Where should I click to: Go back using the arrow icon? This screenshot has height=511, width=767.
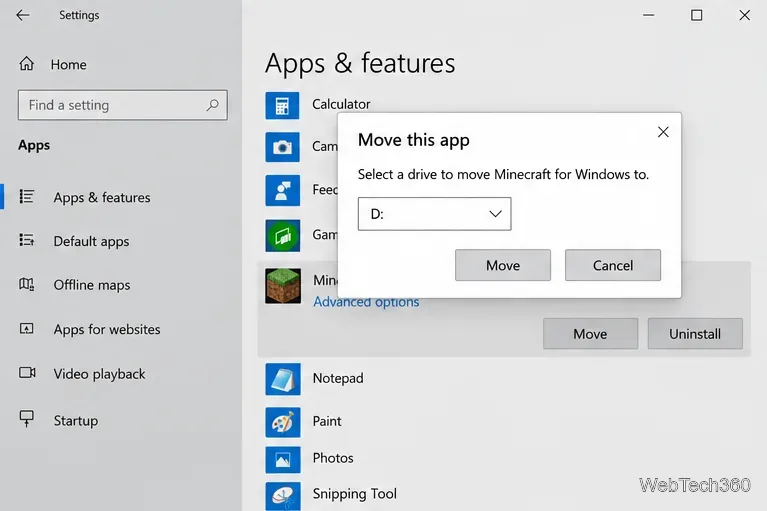23,15
